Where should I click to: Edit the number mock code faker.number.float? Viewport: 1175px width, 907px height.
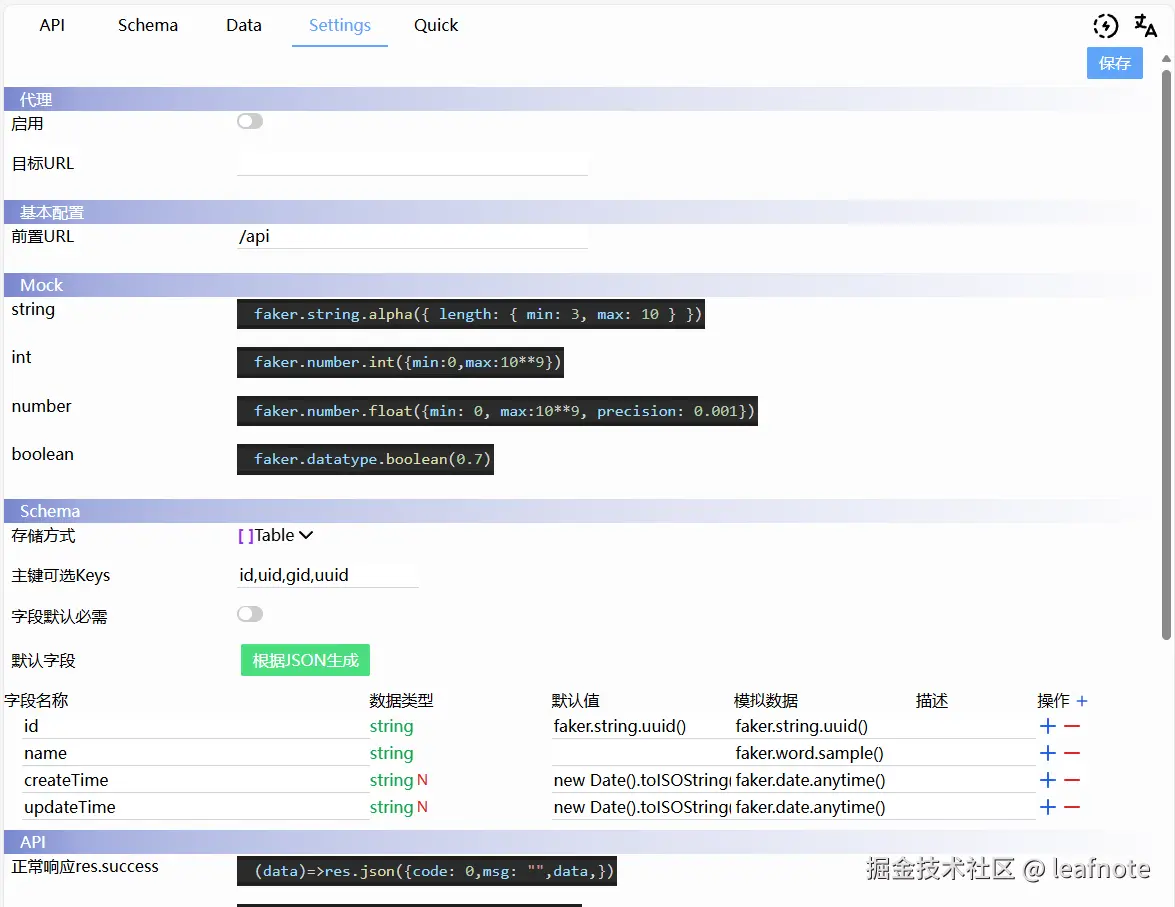pos(497,411)
